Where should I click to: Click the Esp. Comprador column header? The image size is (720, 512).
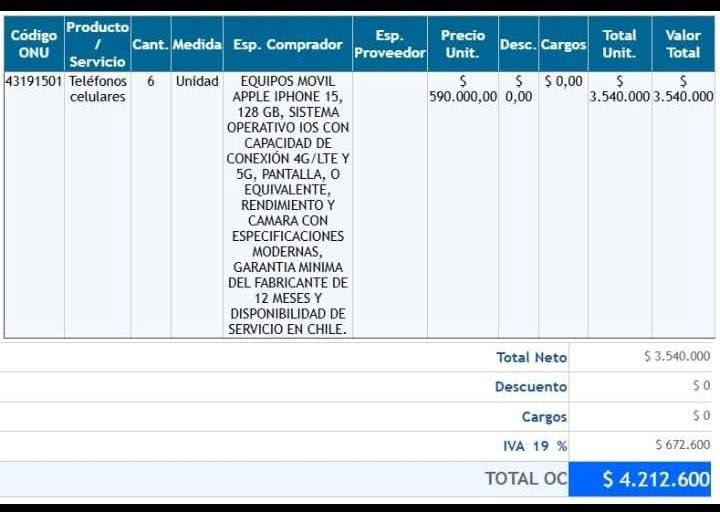287,45
